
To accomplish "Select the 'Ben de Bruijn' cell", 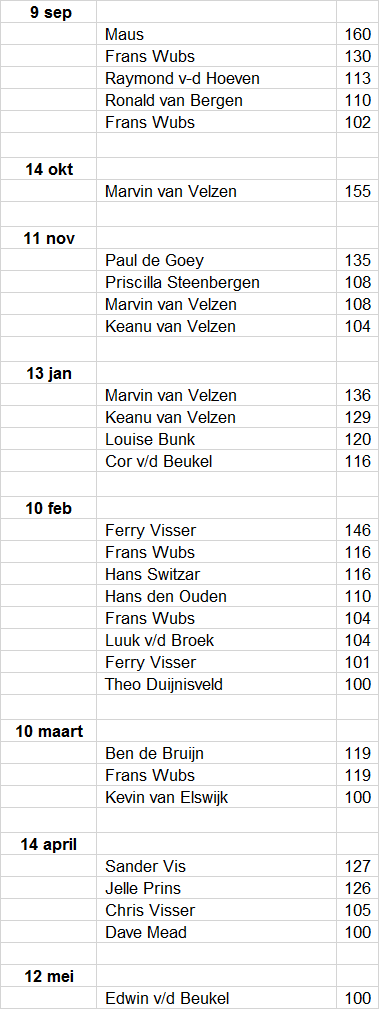I will point(216,753).
